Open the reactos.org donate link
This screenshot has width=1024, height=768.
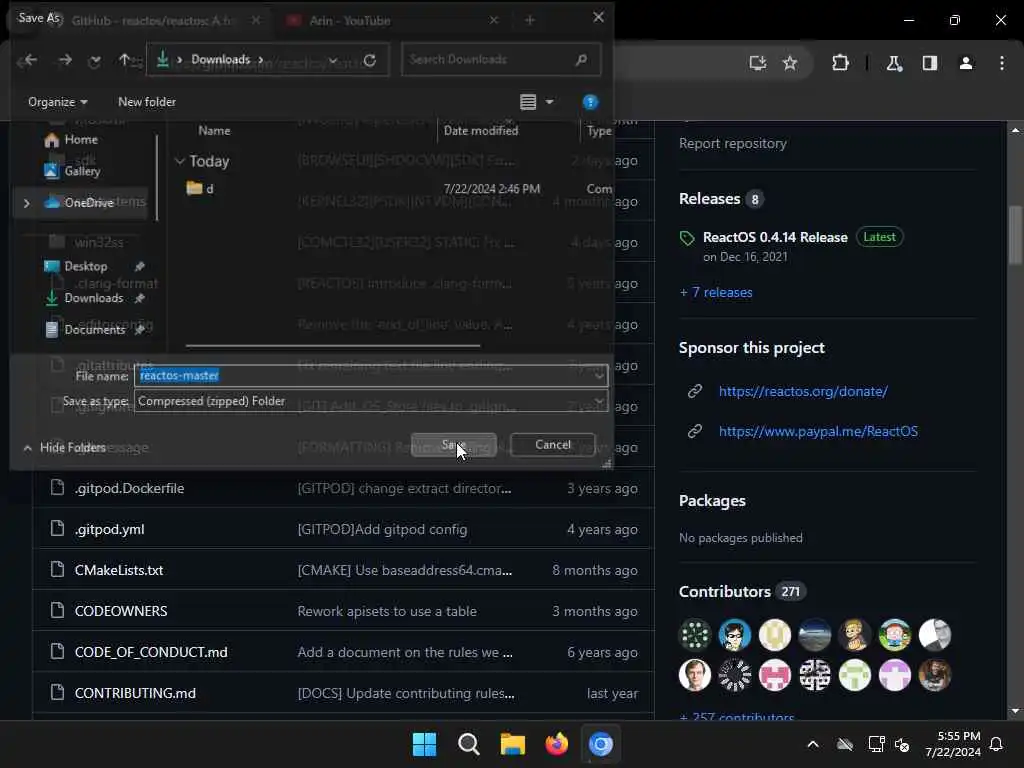click(803, 391)
